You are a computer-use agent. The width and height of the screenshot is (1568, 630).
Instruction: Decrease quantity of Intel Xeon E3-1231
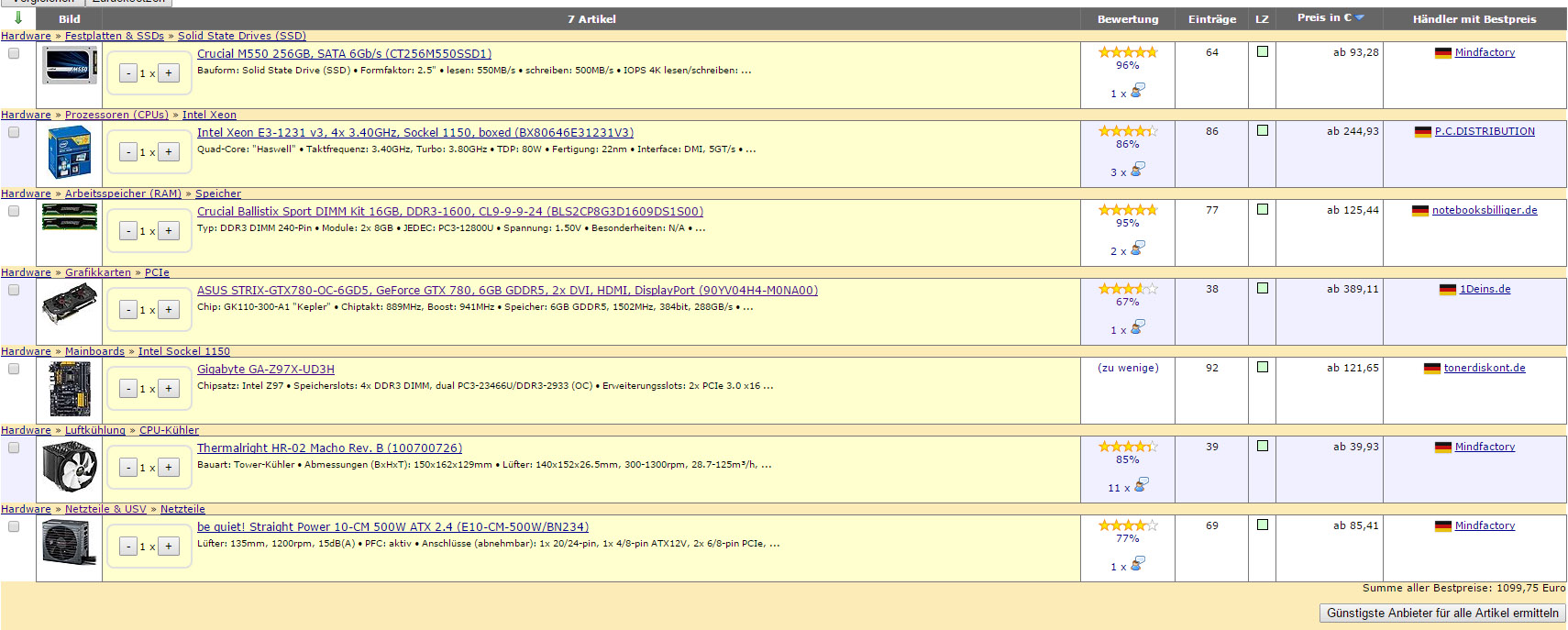coord(128,152)
